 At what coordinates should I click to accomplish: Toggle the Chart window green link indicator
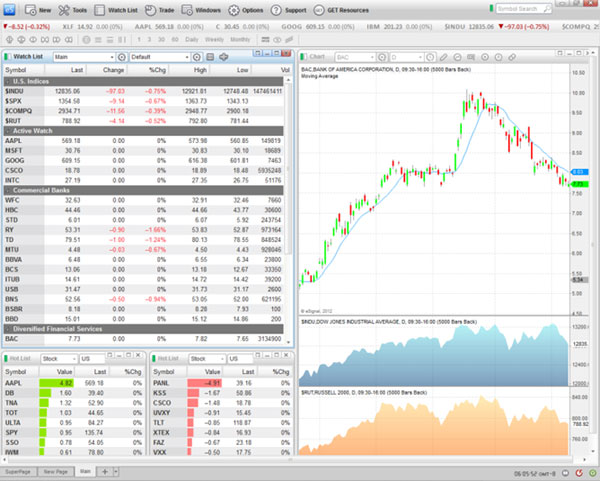[x=303, y=57]
